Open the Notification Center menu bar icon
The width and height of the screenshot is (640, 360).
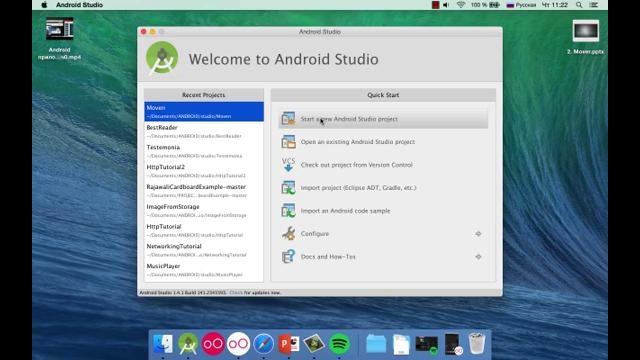point(594,5)
